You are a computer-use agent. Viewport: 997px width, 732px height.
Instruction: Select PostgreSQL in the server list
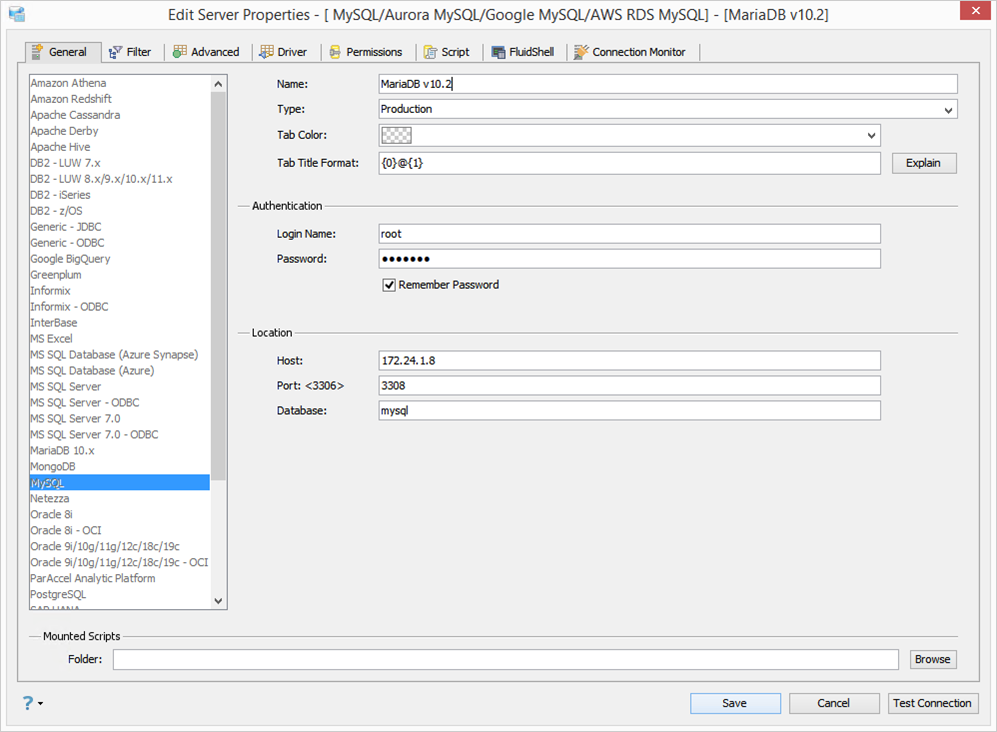(58, 594)
